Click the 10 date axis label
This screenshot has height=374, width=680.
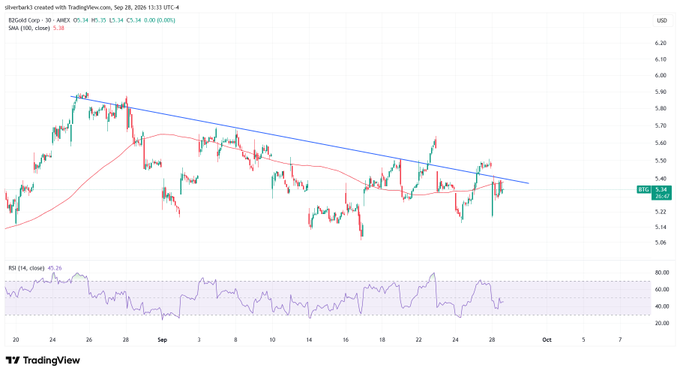point(272,340)
